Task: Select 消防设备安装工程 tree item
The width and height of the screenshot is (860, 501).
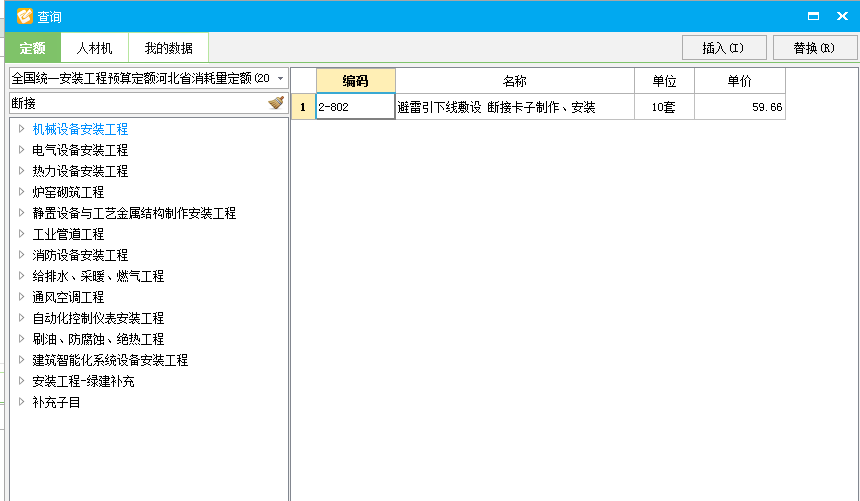Action: (80, 255)
